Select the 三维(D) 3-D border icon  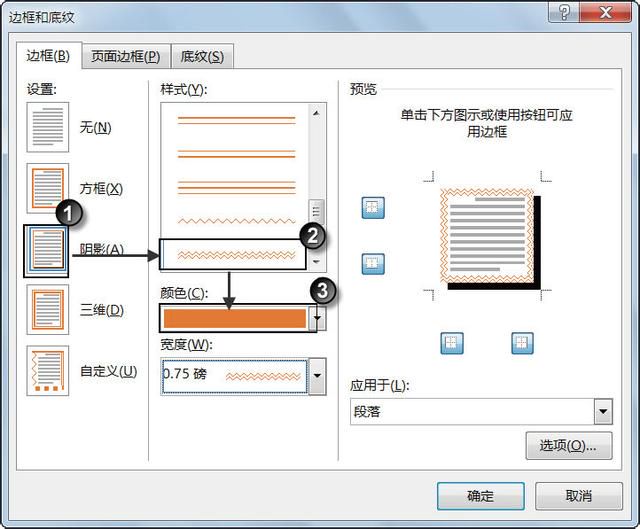click(x=48, y=309)
